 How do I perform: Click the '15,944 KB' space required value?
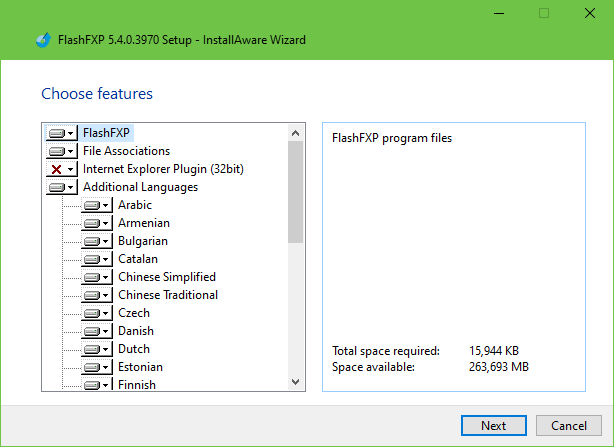[x=494, y=351]
